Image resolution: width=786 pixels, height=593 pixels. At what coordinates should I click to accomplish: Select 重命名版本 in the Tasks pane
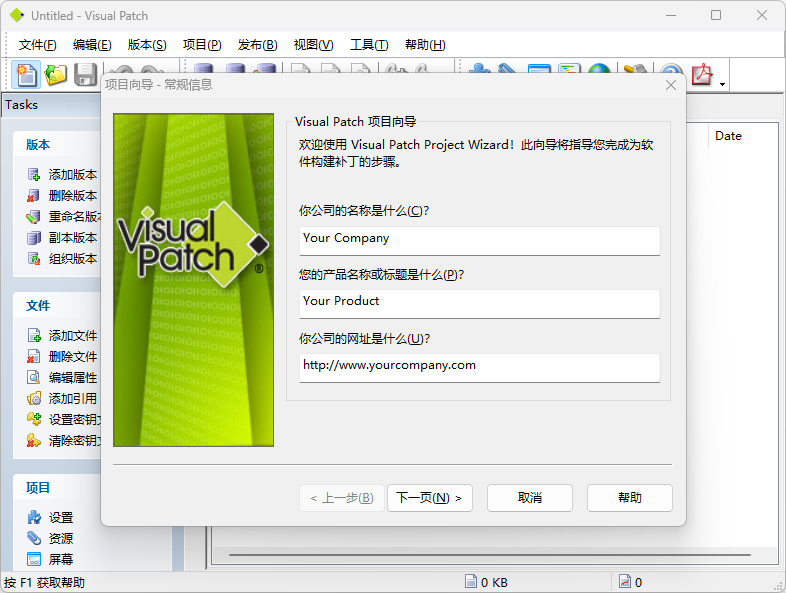[x=64, y=217]
